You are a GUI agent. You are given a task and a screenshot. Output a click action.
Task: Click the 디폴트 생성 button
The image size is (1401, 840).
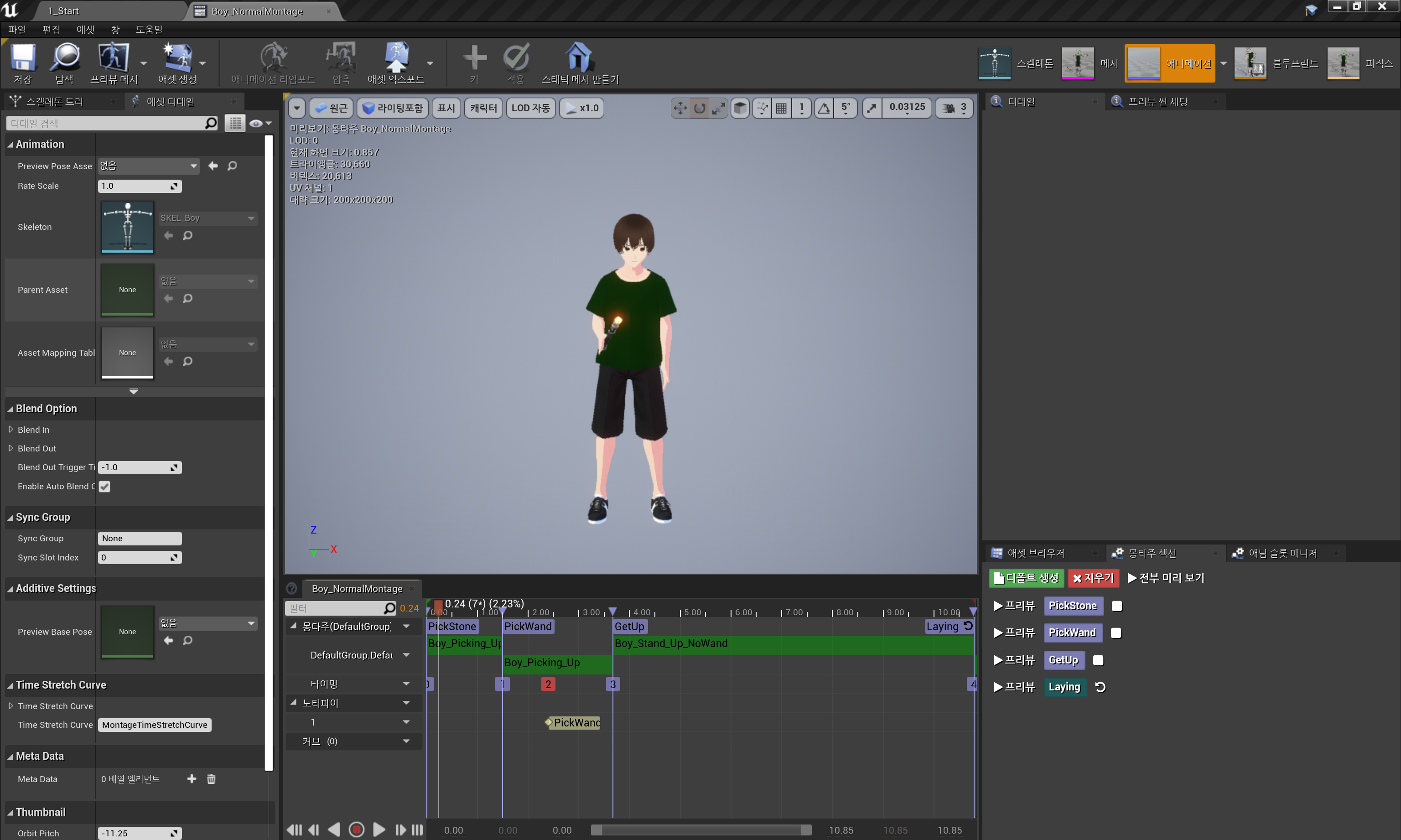tap(1025, 578)
